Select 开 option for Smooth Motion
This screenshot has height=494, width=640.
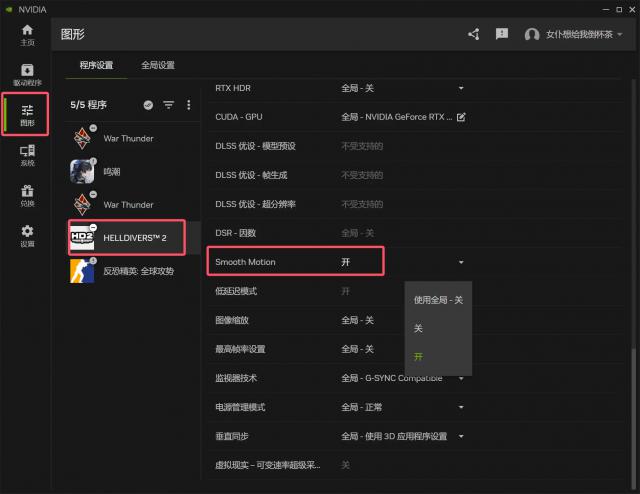419,356
